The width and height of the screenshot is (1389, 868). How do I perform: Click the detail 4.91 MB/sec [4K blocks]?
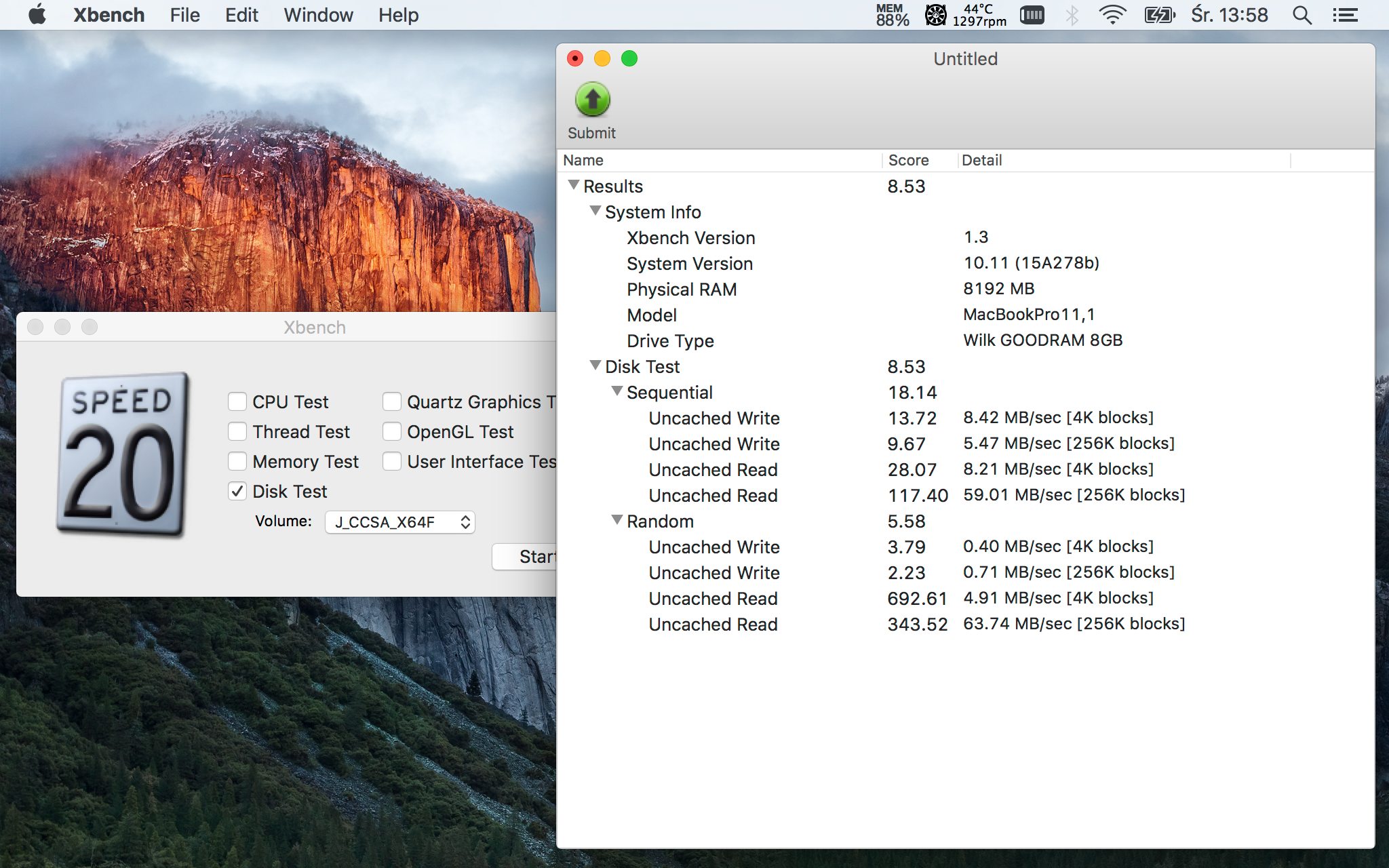click(x=1059, y=598)
